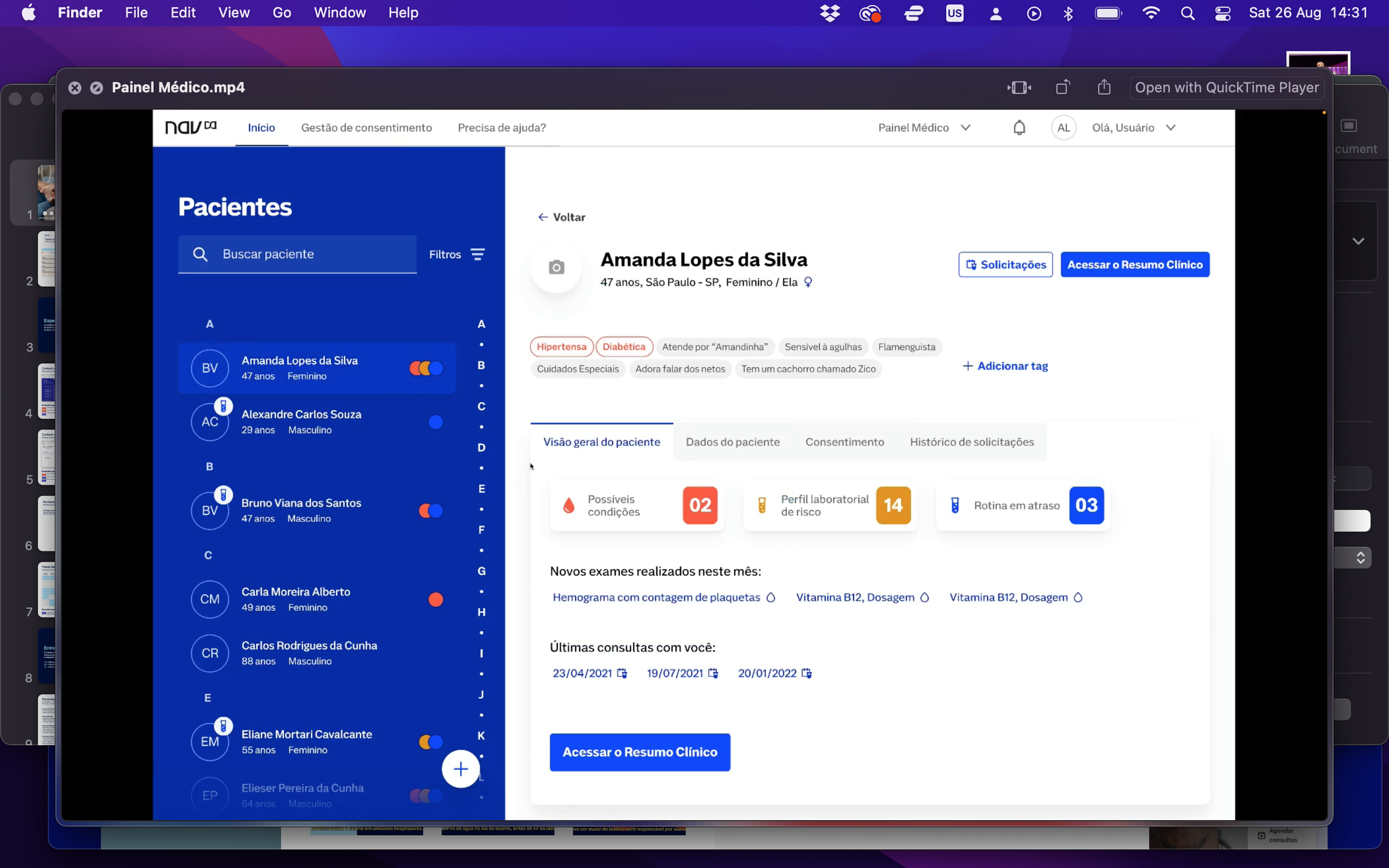Switch to the Dados do paciente tab

732,441
